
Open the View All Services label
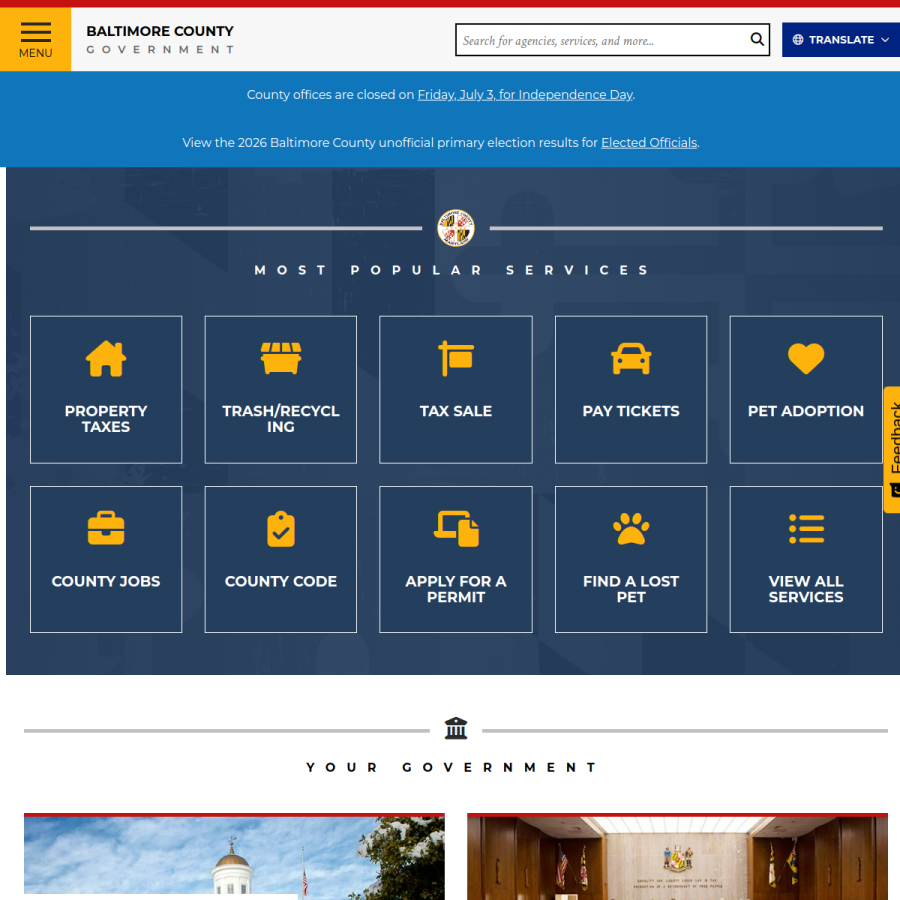[806, 589]
